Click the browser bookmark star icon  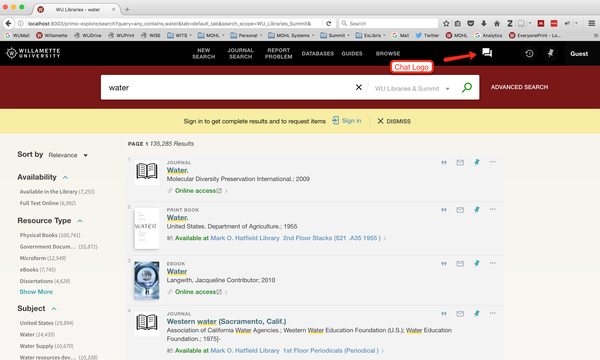point(446,23)
